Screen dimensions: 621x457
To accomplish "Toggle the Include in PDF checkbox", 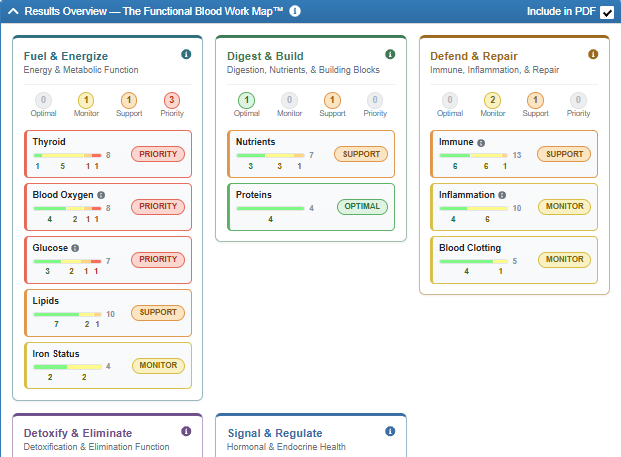I will click(607, 12).
